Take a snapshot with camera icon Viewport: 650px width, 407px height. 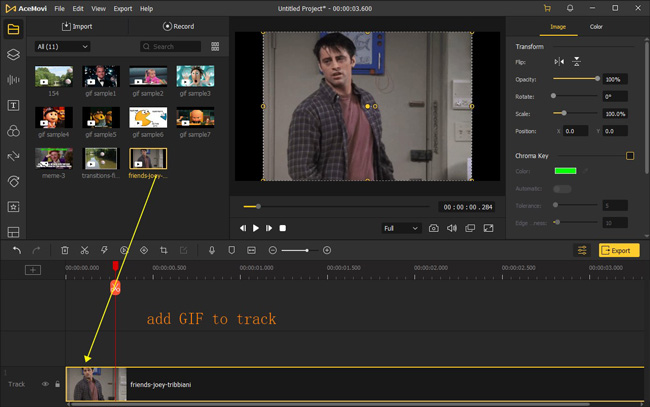point(434,228)
